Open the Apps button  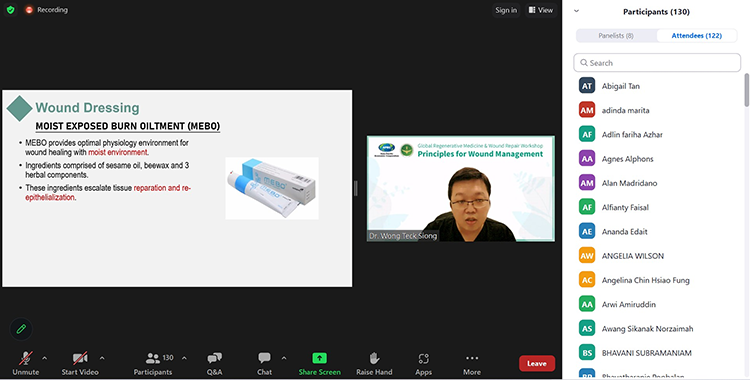[423, 363]
